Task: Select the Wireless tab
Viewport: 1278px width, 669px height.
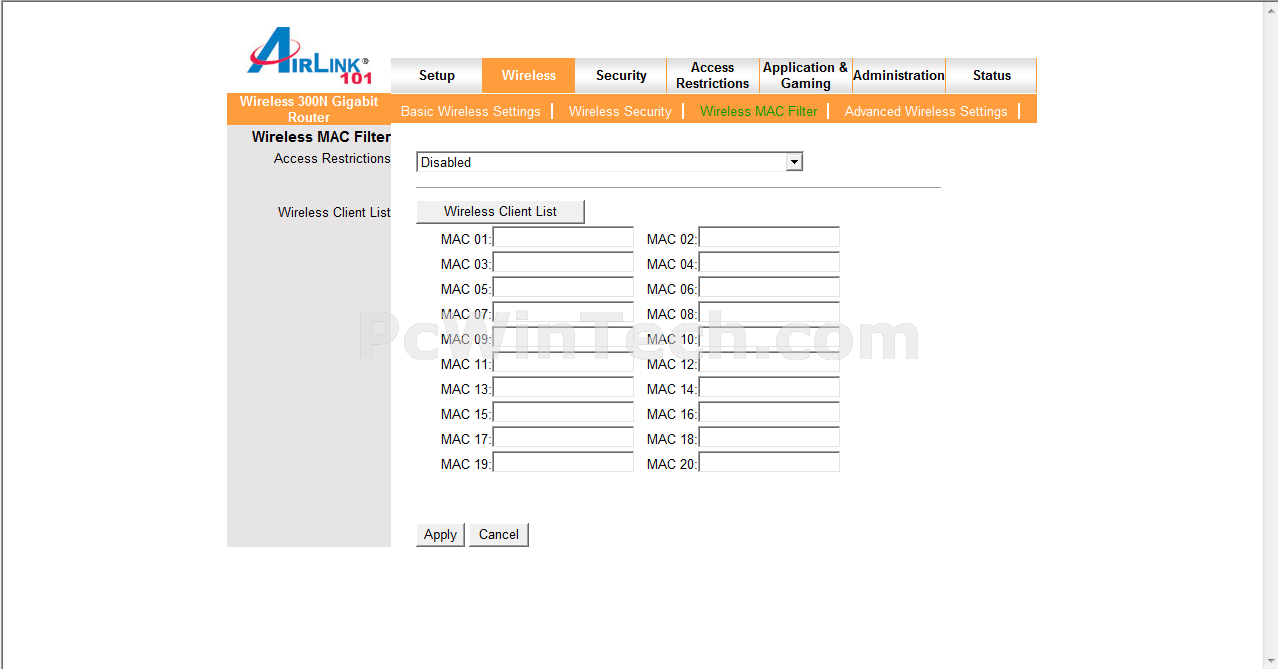Action: click(x=529, y=76)
